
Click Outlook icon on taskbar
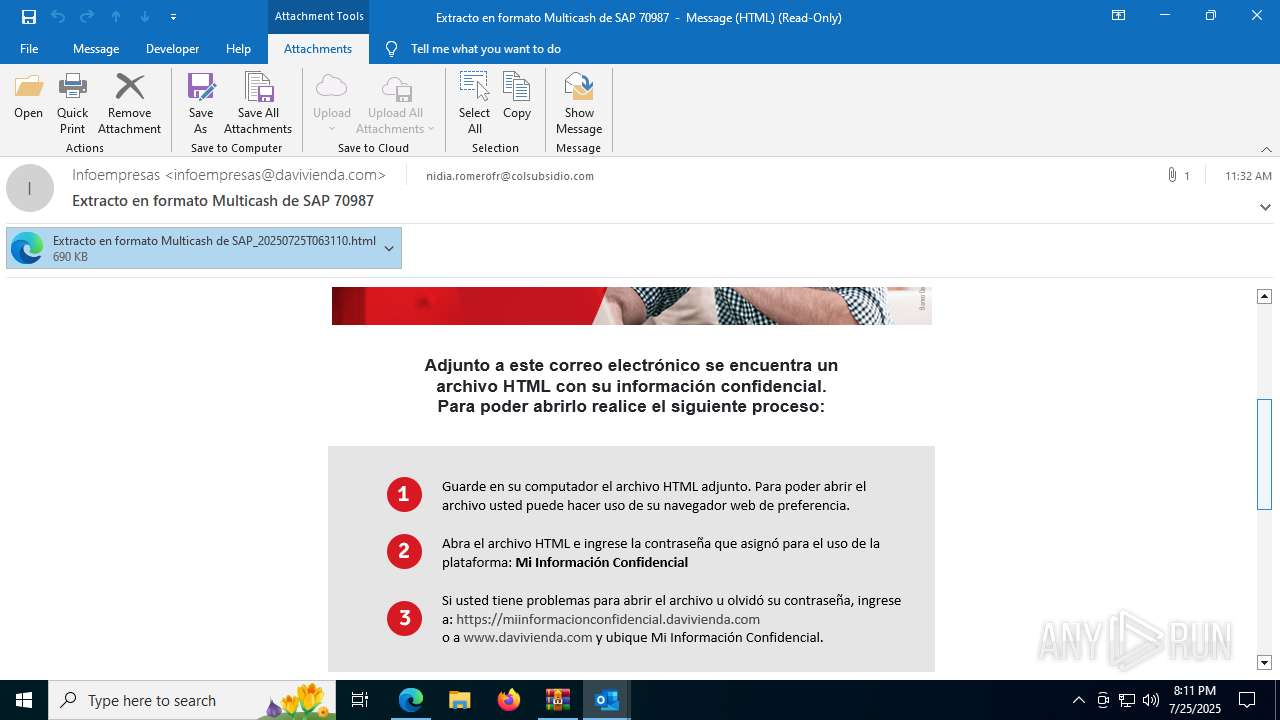[606, 700]
